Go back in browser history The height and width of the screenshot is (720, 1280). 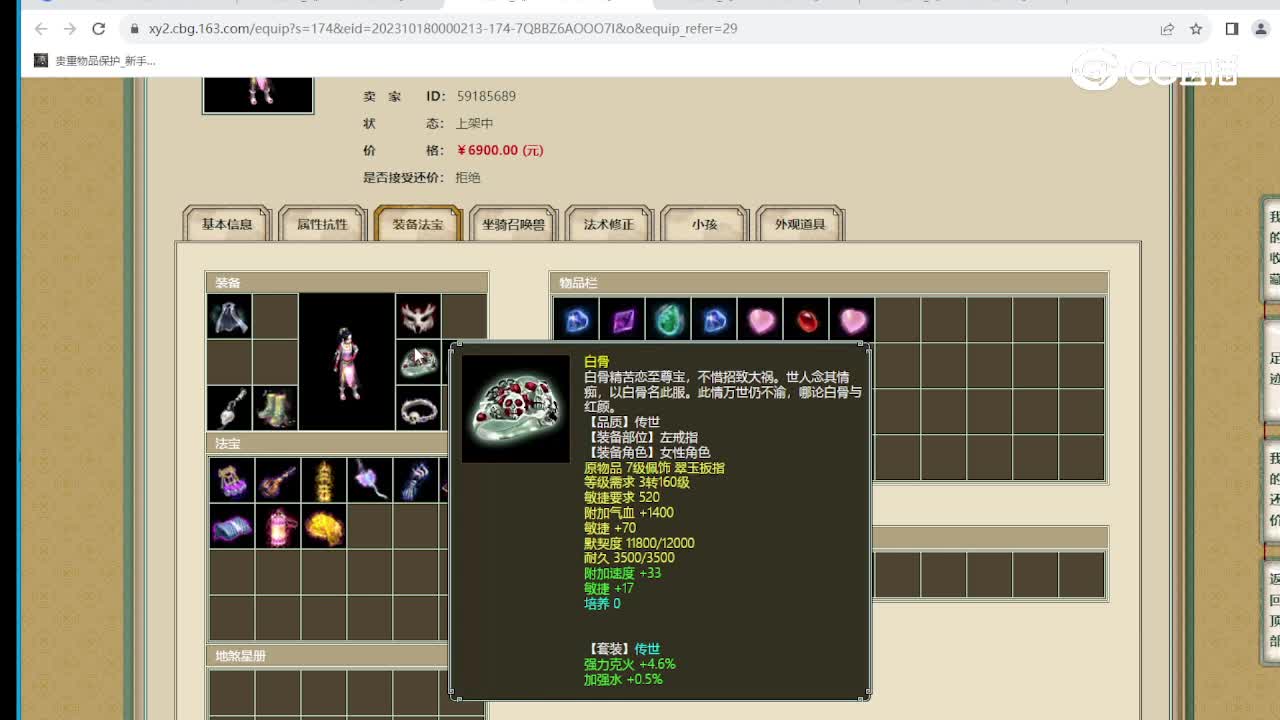tap(41, 29)
